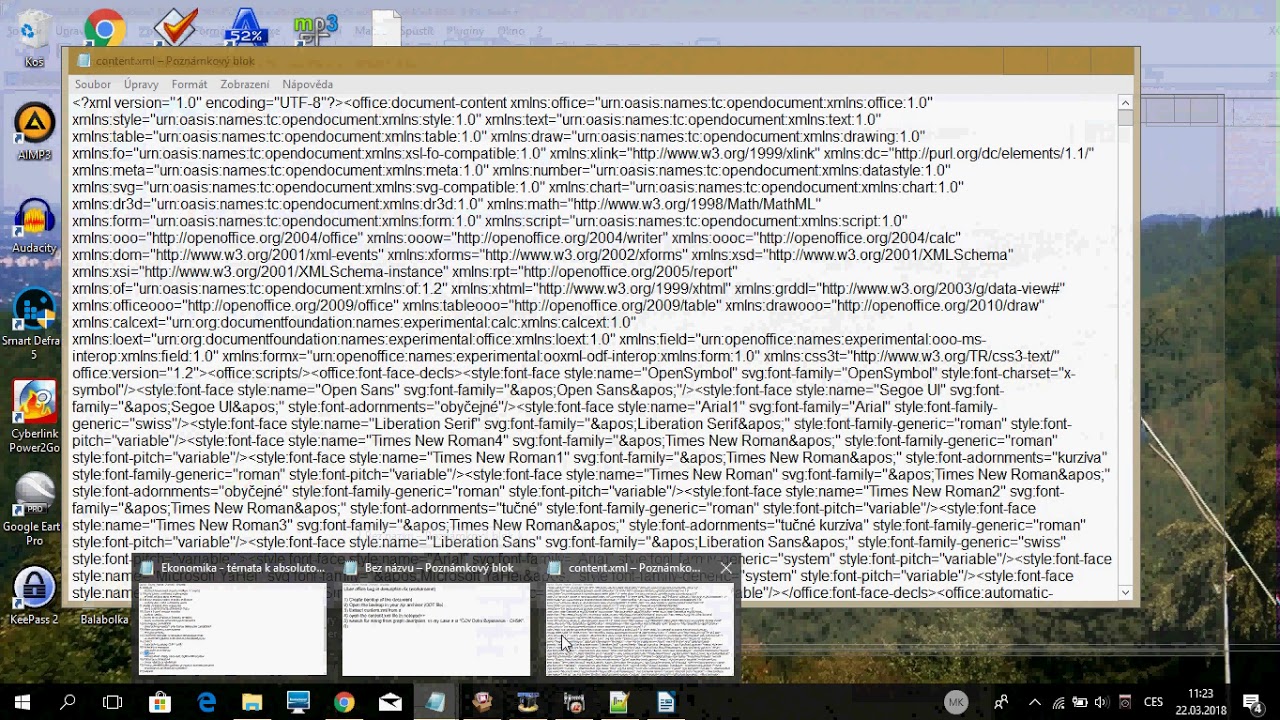This screenshot has height=720, width=1280.
Task: Open the Mail app from the taskbar
Action: click(x=390, y=702)
